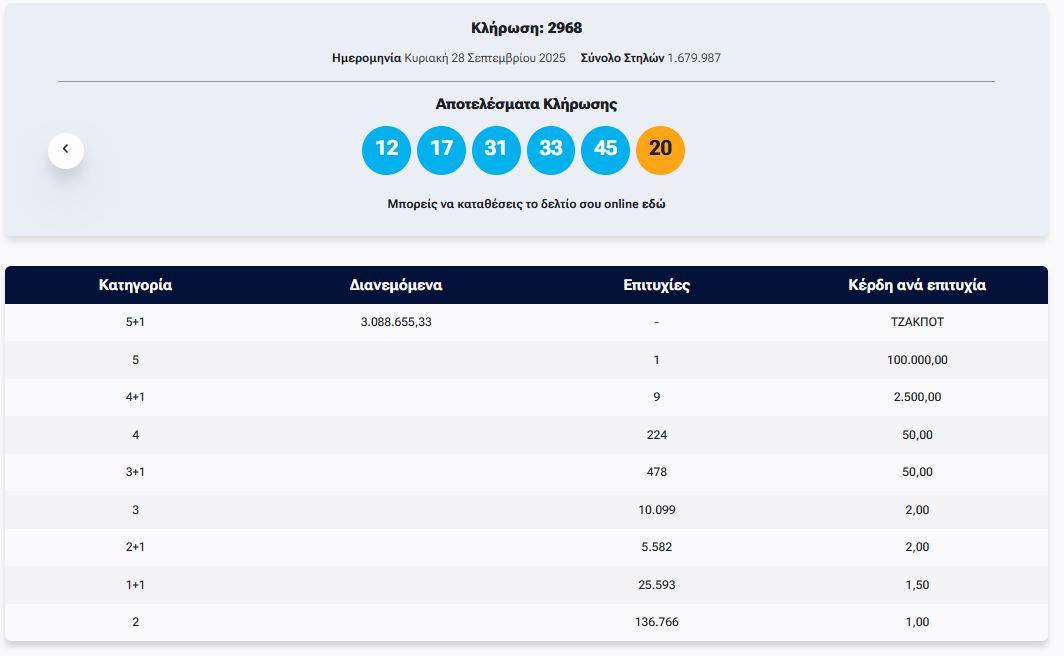Click the draw title Κλήρωση: 2968
The image size is (1064, 656).
(526, 28)
